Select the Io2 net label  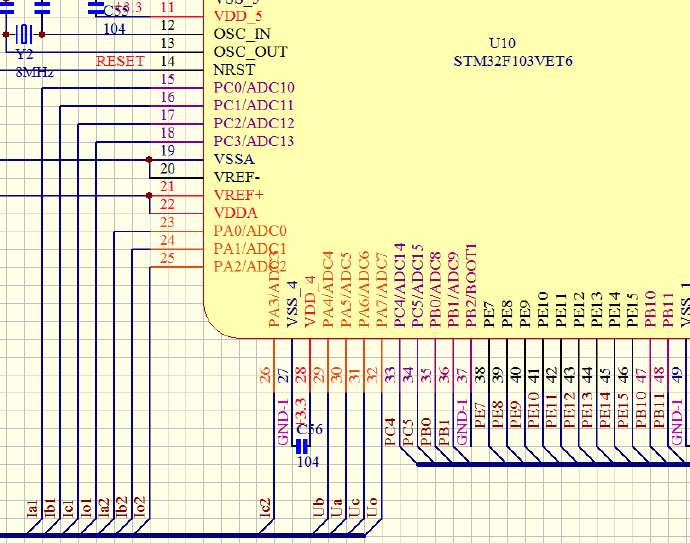[140, 507]
